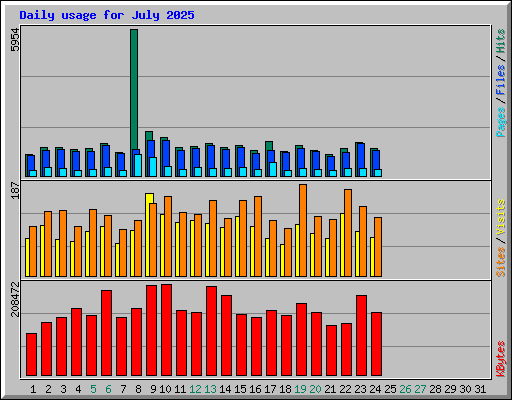Select the 'Daily usage for July 2025' title
The height and width of the screenshot is (400, 512).
pos(107,15)
